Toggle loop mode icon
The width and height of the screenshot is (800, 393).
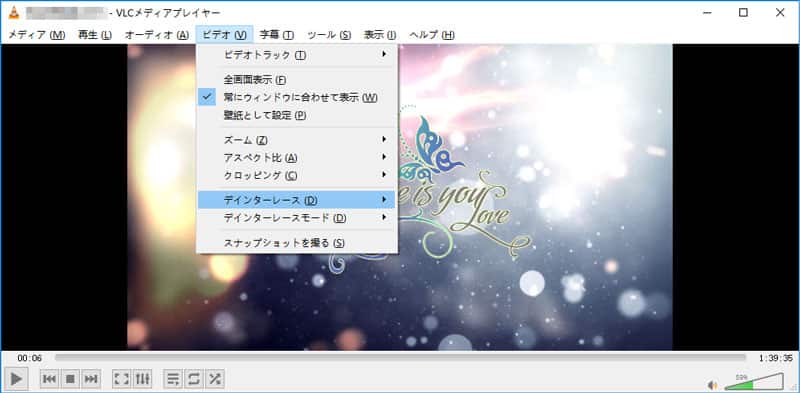coord(194,379)
